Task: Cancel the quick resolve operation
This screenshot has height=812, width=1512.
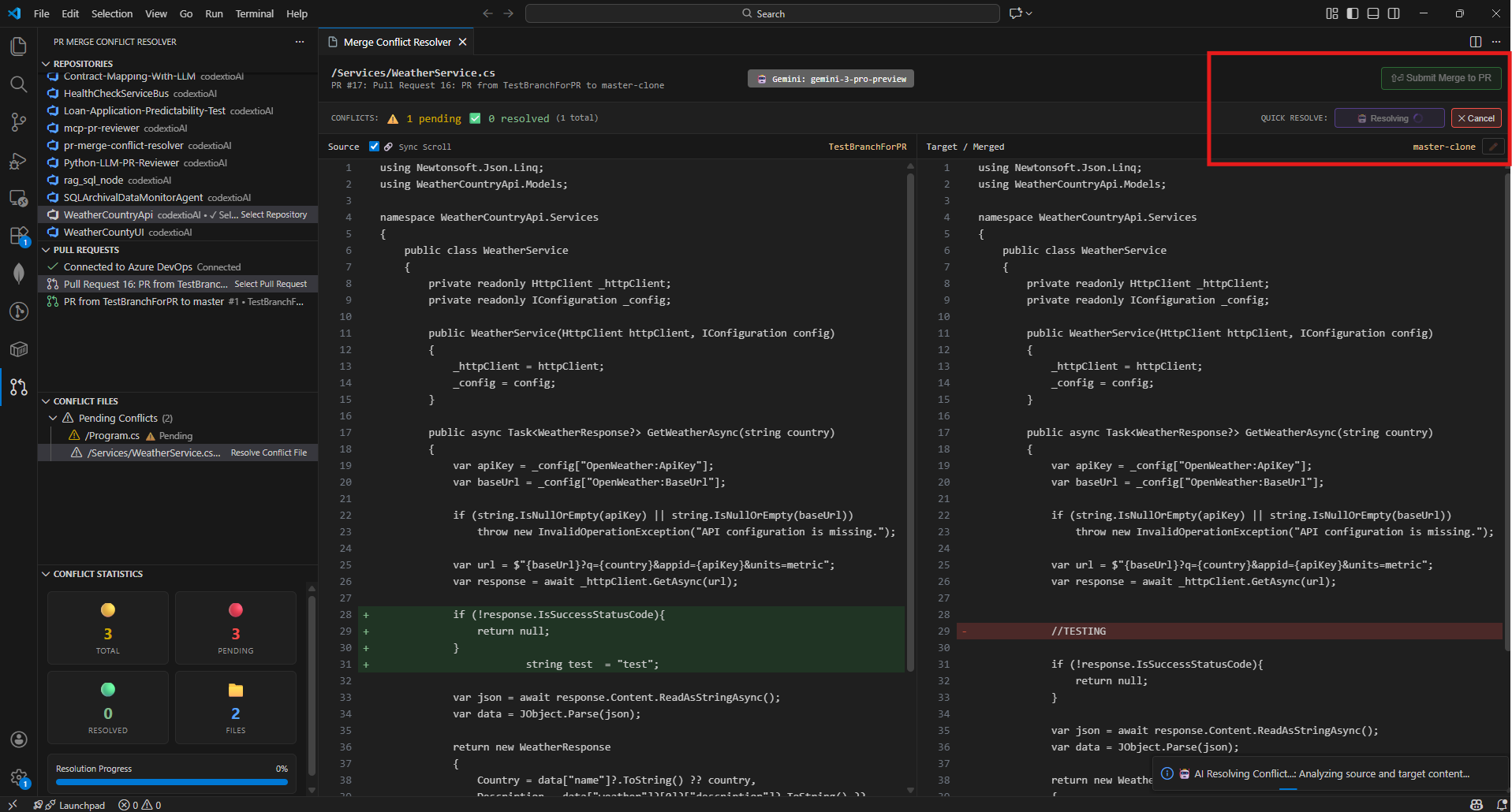Action: [1476, 118]
